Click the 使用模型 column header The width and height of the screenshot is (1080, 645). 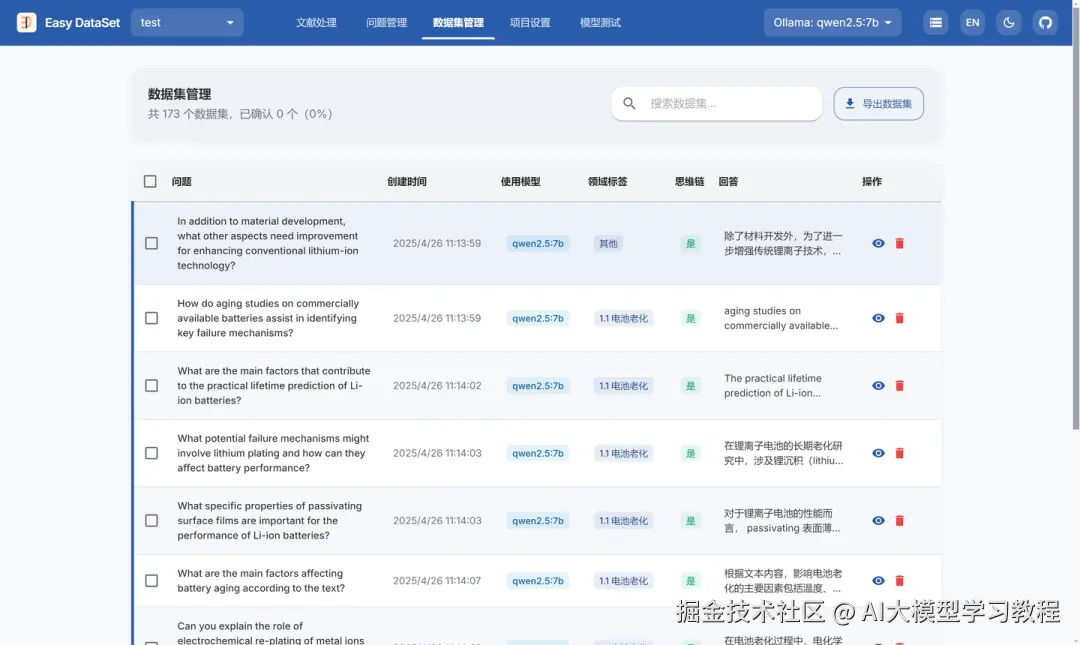[520, 181]
